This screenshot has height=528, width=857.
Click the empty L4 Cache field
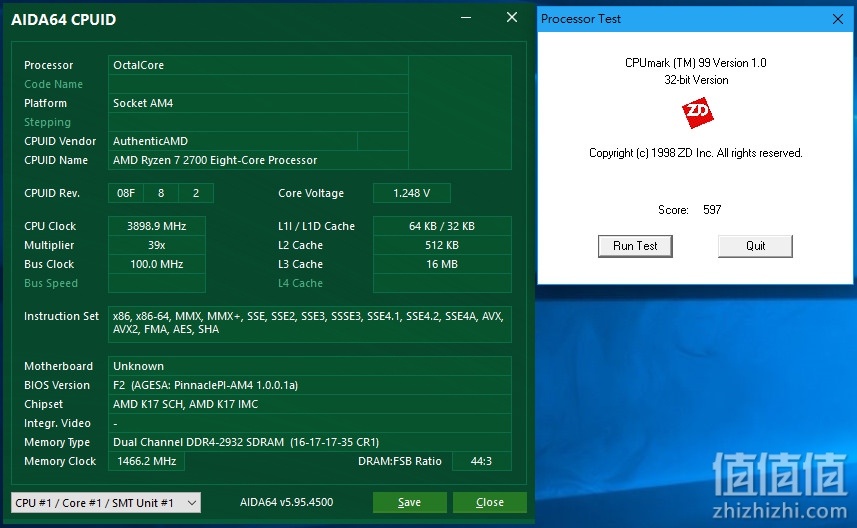coord(442,284)
